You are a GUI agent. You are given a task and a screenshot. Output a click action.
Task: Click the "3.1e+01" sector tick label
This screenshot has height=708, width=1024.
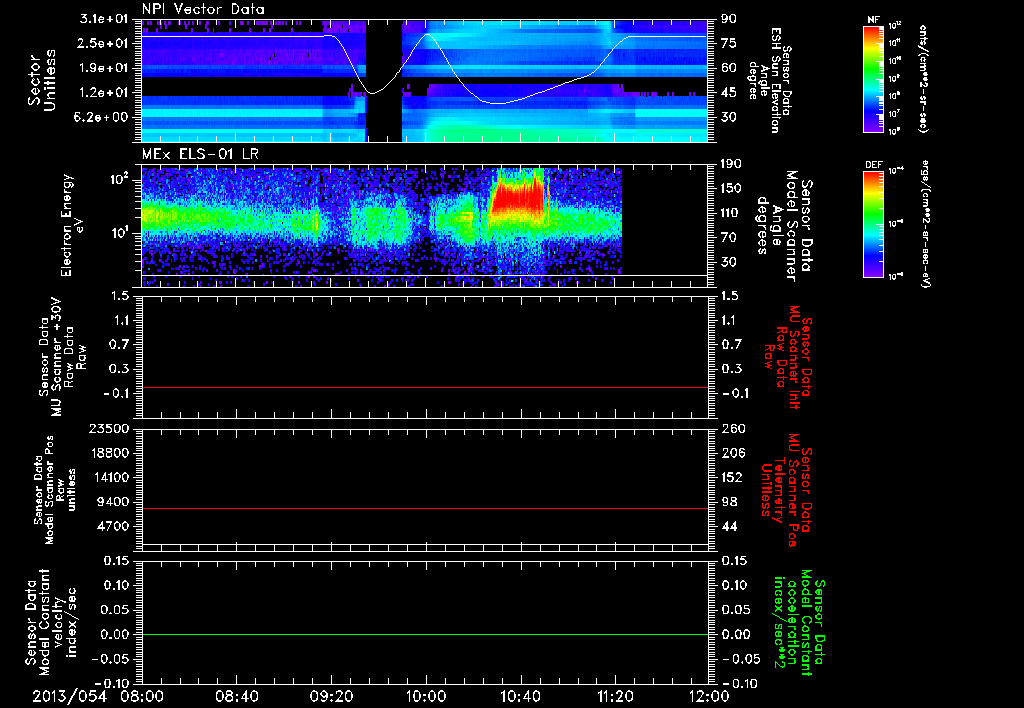(x=105, y=19)
